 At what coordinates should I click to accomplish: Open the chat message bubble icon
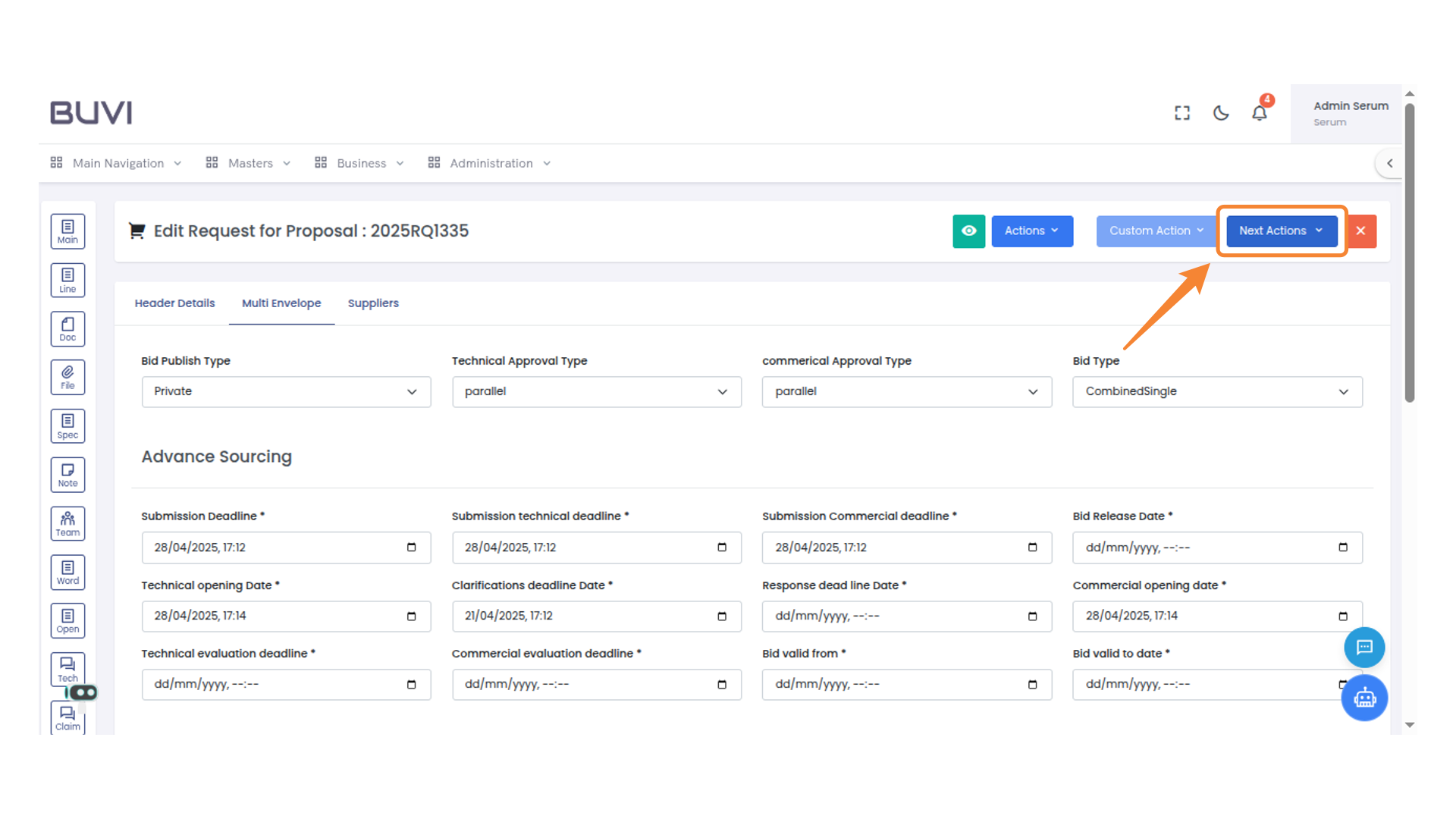[x=1364, y=648]
